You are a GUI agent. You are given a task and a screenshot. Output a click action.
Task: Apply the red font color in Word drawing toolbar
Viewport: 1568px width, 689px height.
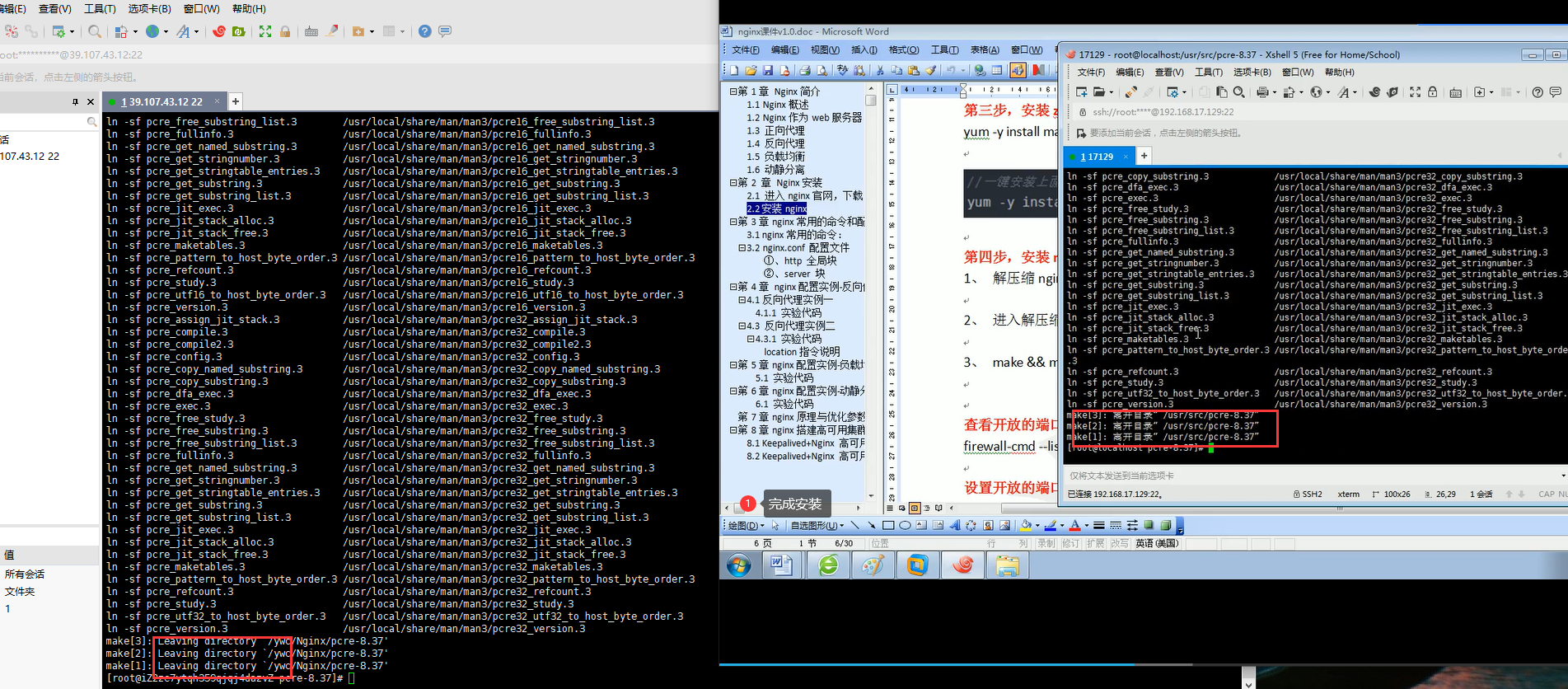click(1074, 525)
